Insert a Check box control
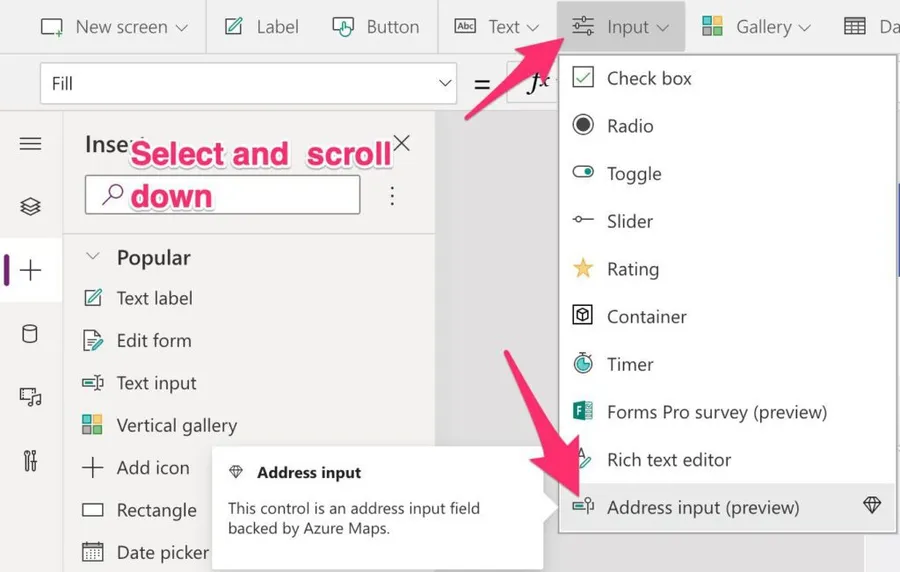Viewport: 900px width, 572px height. click(648, 78)
